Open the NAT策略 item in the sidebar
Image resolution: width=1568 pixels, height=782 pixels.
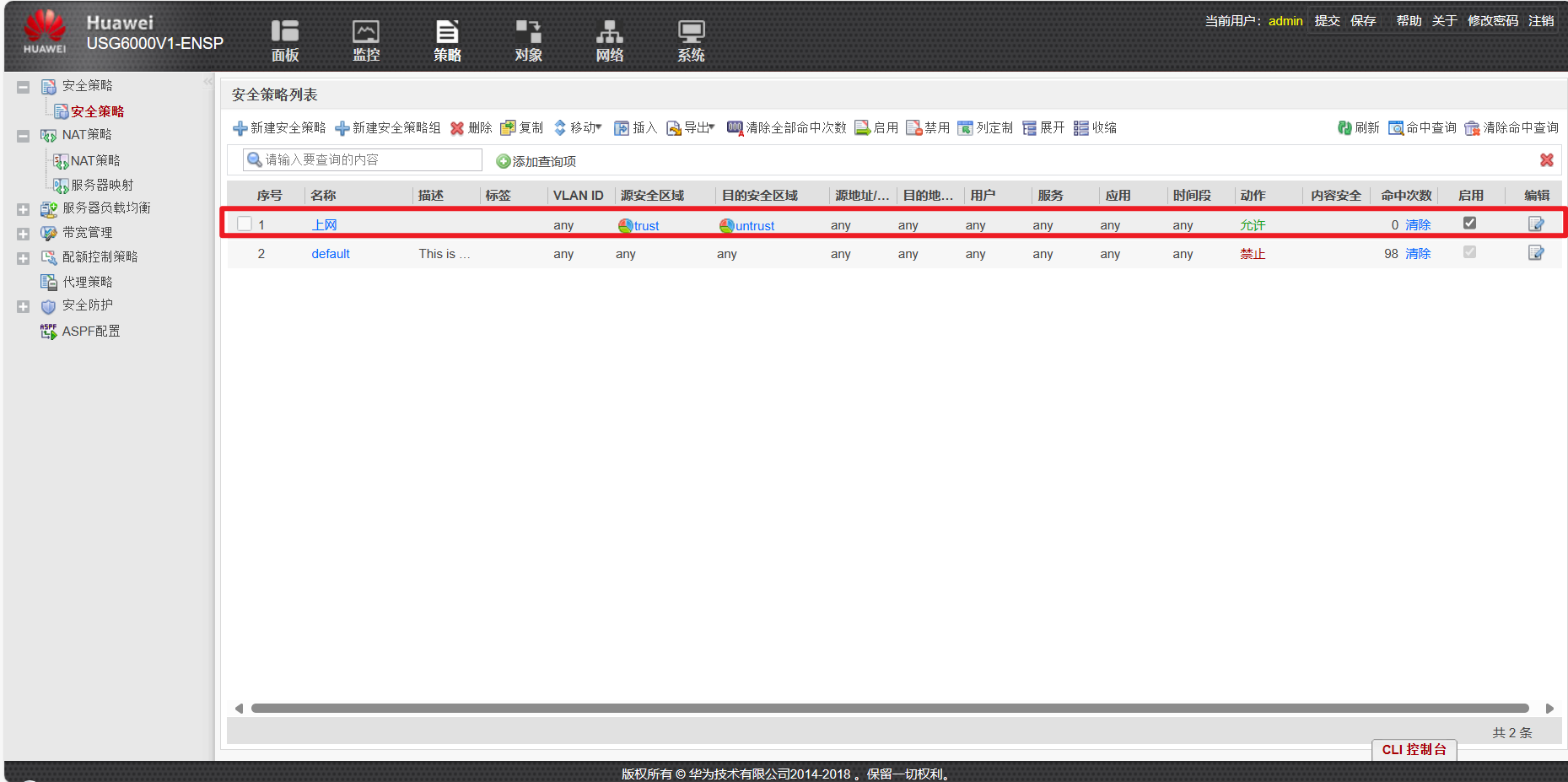point(93,159)
